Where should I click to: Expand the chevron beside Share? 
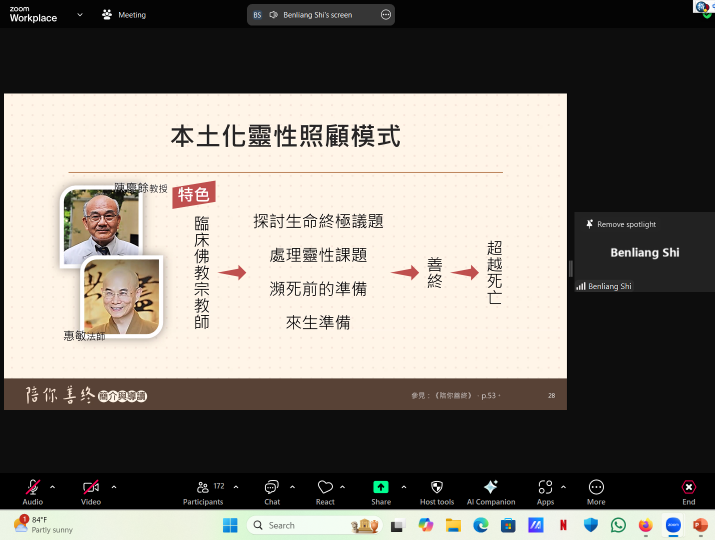click(404, 487)
